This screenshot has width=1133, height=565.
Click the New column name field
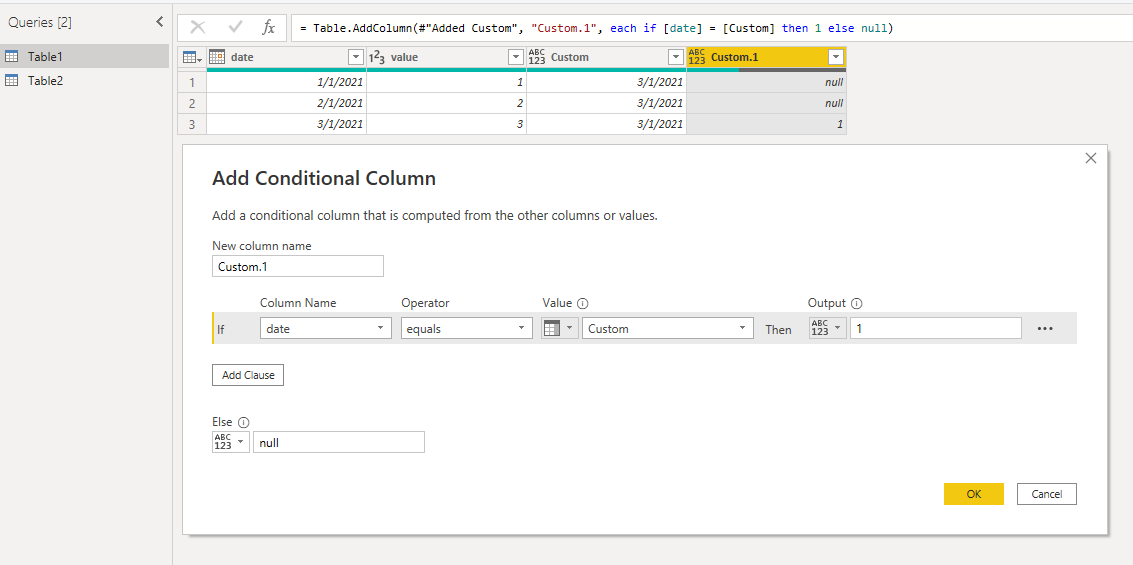click(298, 266)
